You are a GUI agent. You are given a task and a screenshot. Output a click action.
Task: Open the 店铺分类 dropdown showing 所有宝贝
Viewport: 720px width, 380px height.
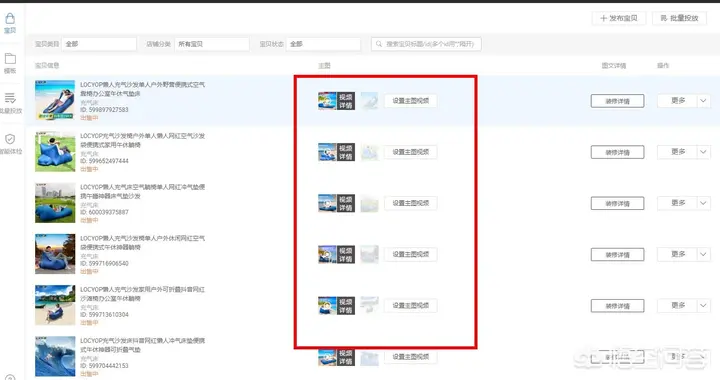click(212, 44)
